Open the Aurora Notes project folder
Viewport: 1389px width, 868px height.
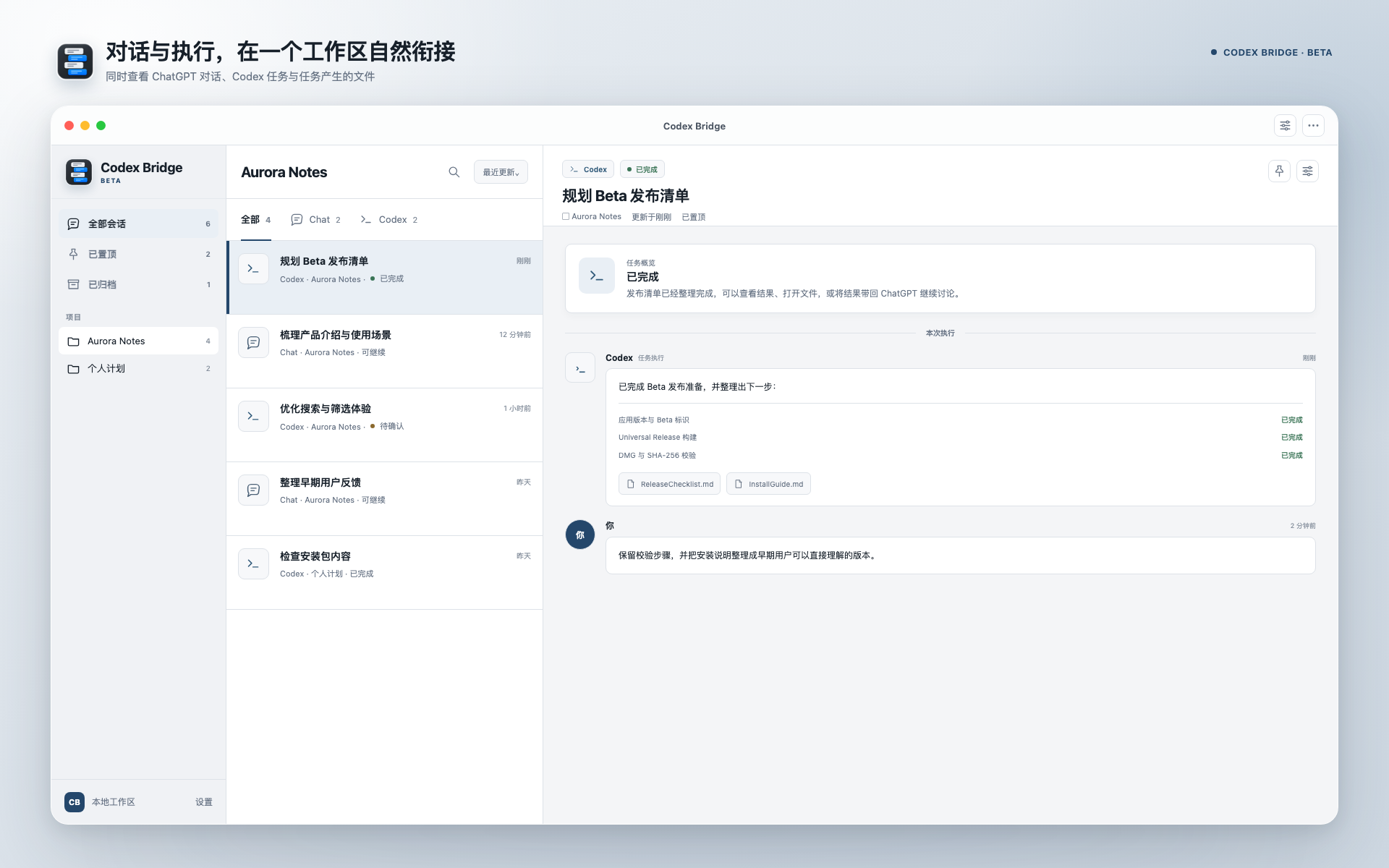[138, 341]
